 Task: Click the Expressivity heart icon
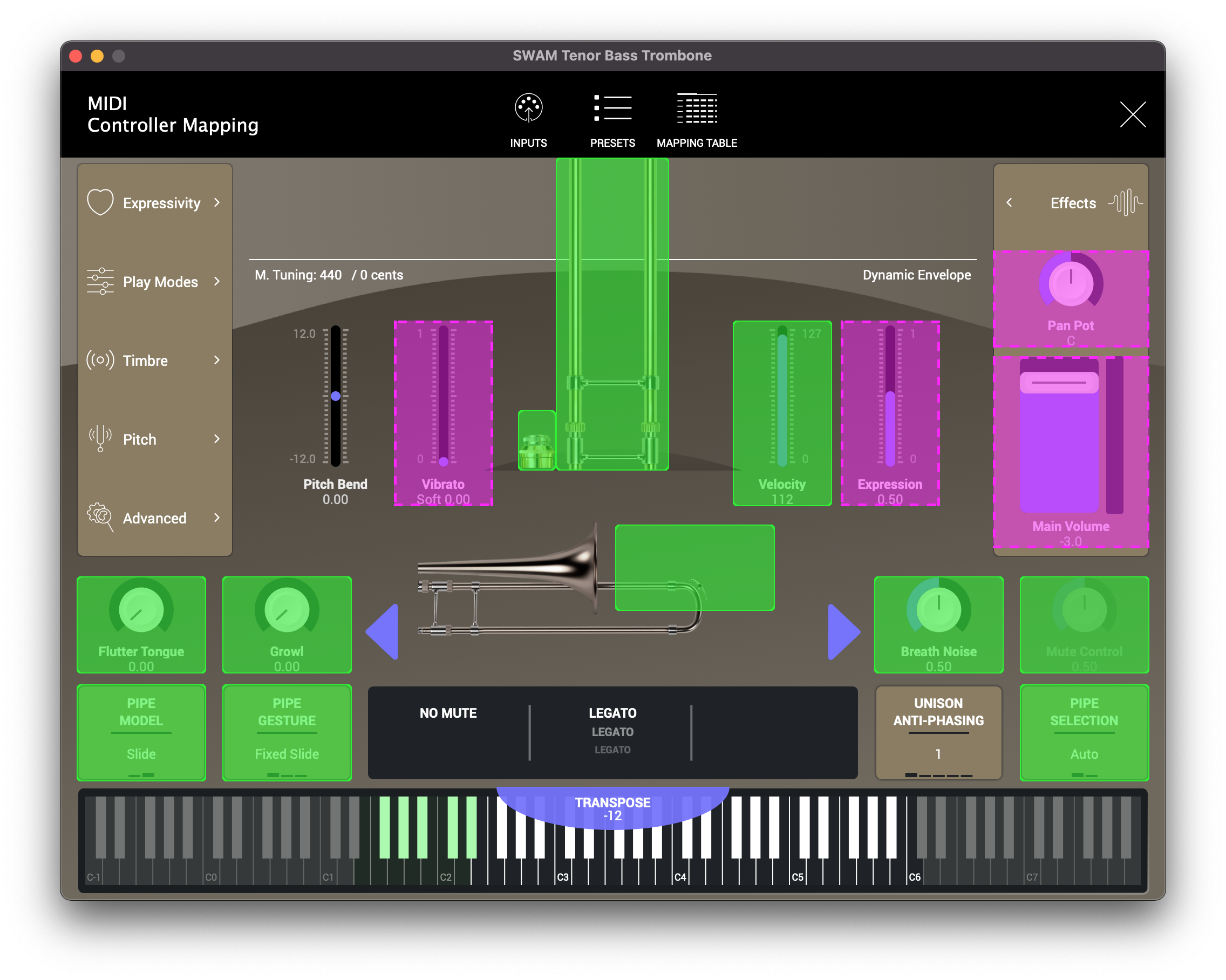pyautogui.click(x=100, y=202)
